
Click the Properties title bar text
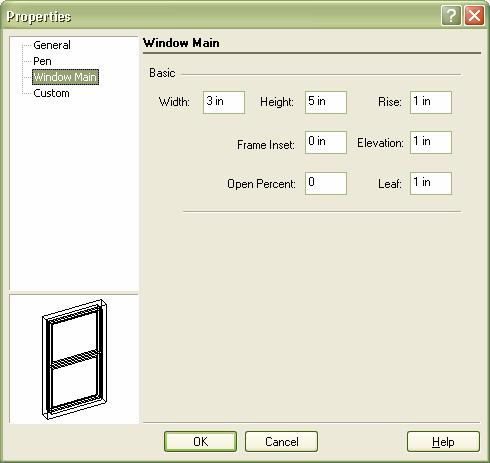[39, 16]
